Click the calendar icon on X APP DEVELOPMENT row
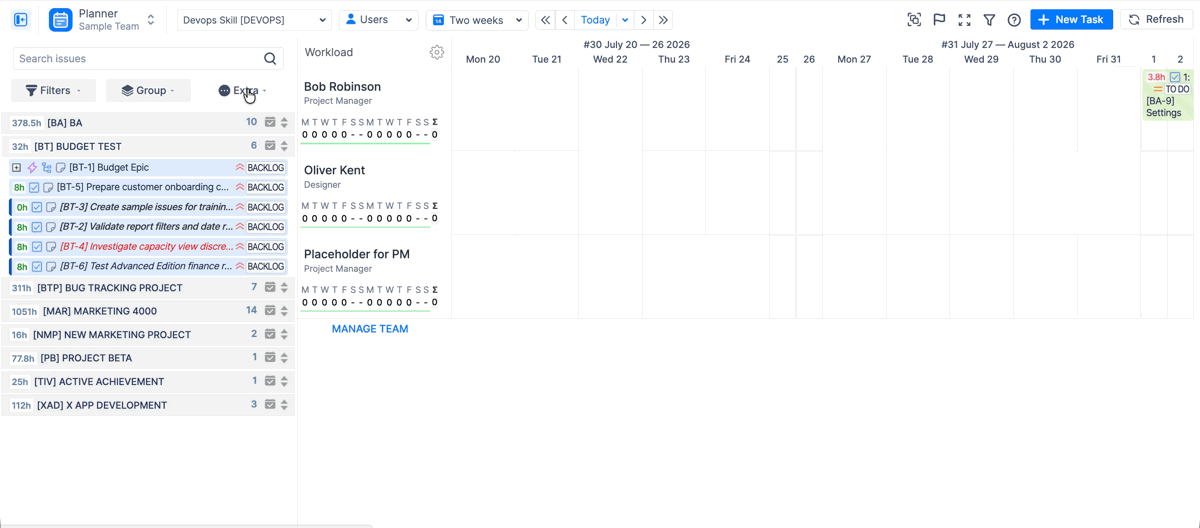This screenshot has width=1200, height=528. 270,405
